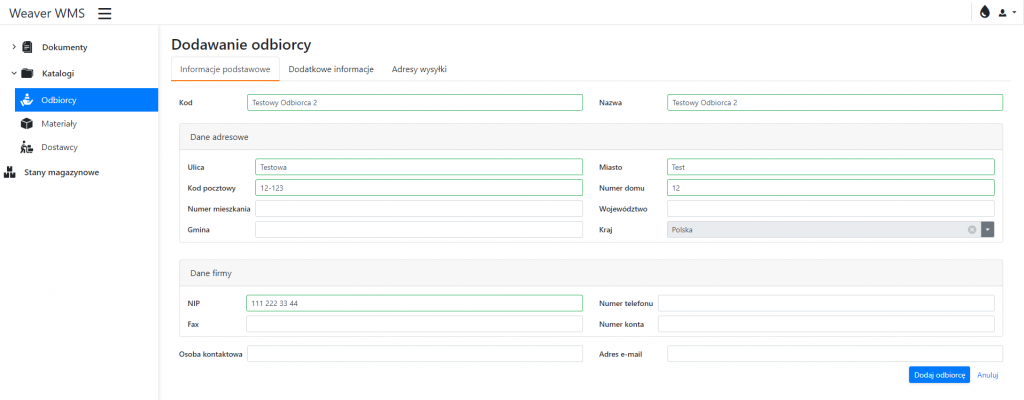Open the user account menu
The width and height of the screenshot is (1024, 400).
click(1006, 12)
